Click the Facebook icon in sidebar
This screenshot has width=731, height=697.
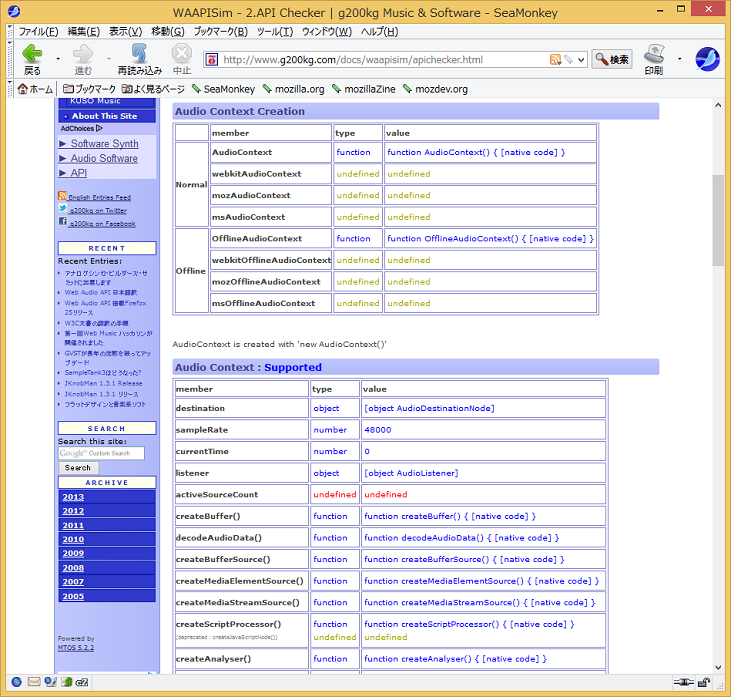62,223
